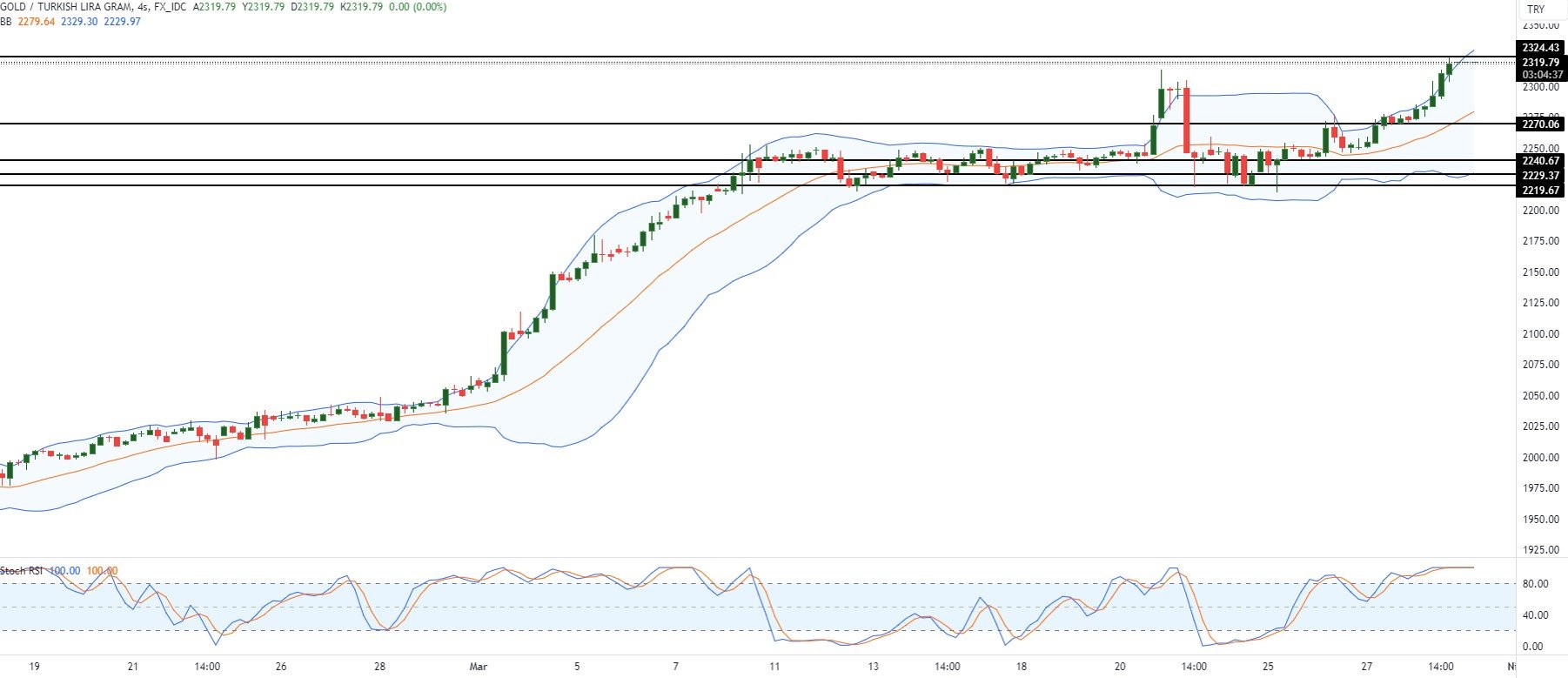Open the TRY currency selector
The image size is (1568, 678).
[x=1536, y=10]
